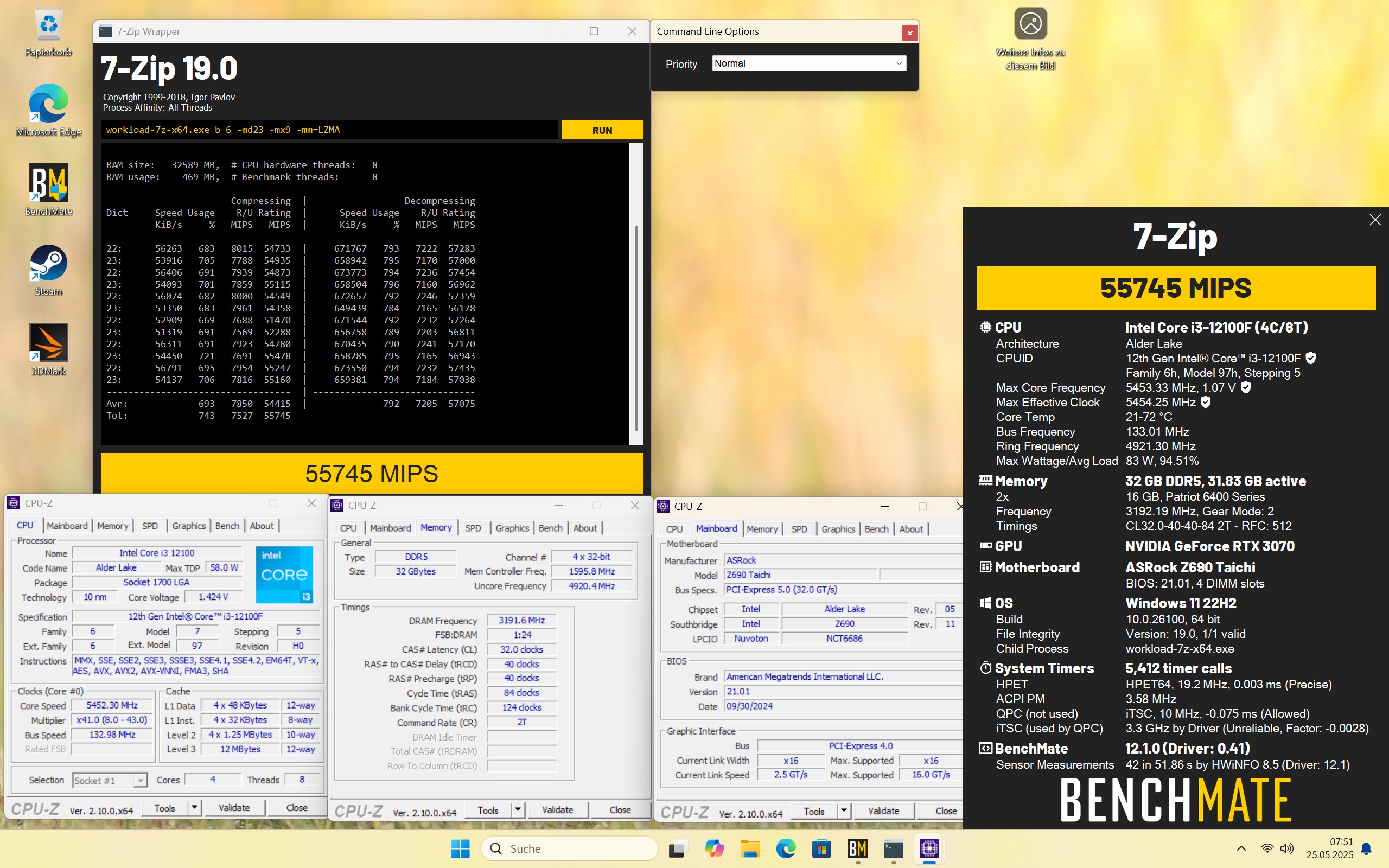Expand Tools arrow in CPU-Z CPU window
1389x868 pixels.
195,808
